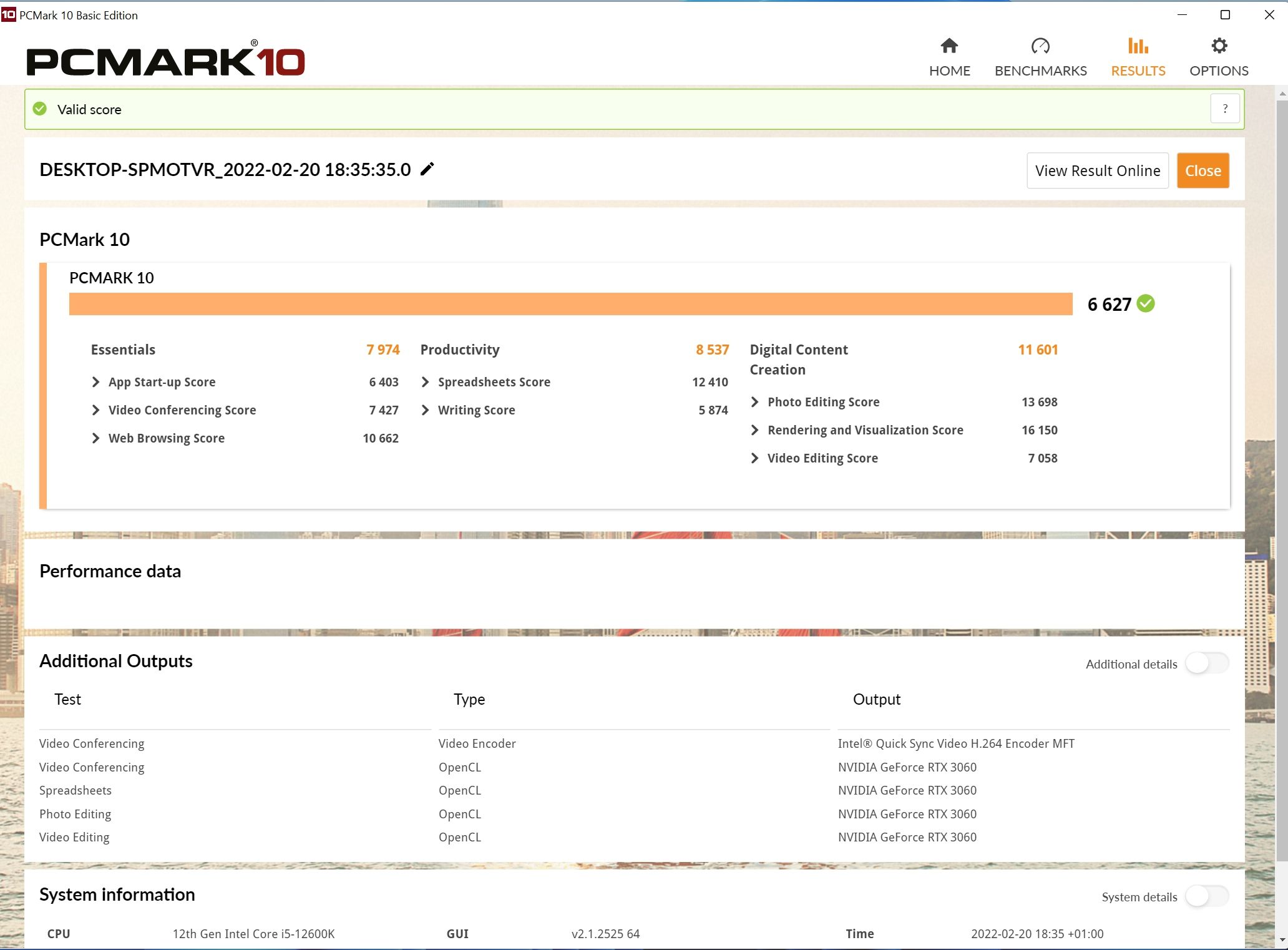Image resolution: width=1288 pixels, height=950 pixels.
Task: Click the green checkmark beside score 6 627
Action: [1146, 304]
